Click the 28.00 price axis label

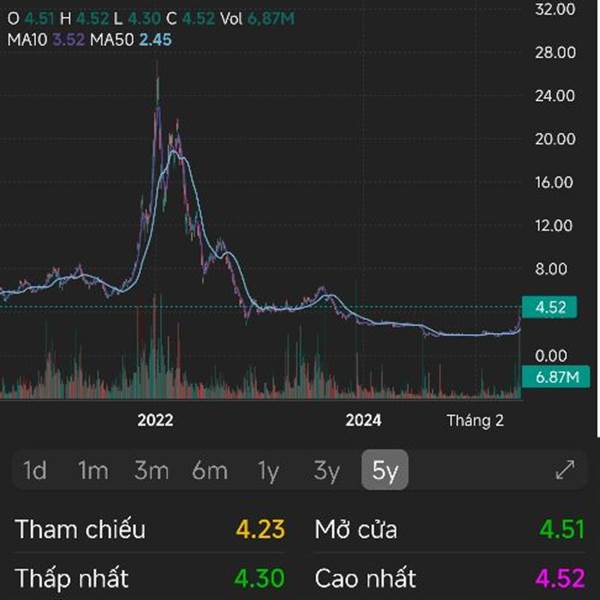tap(555, 52)
